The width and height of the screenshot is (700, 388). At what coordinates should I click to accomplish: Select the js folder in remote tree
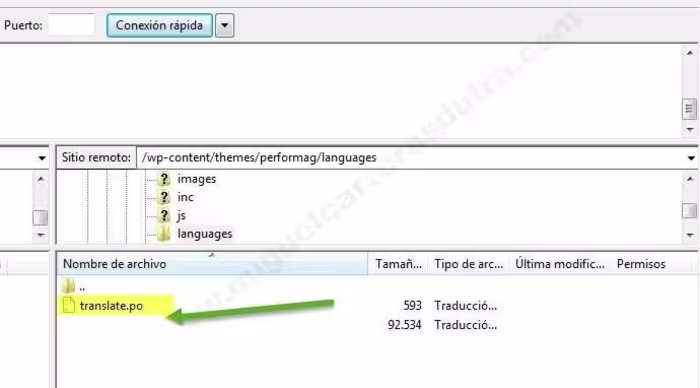point(181,215)
